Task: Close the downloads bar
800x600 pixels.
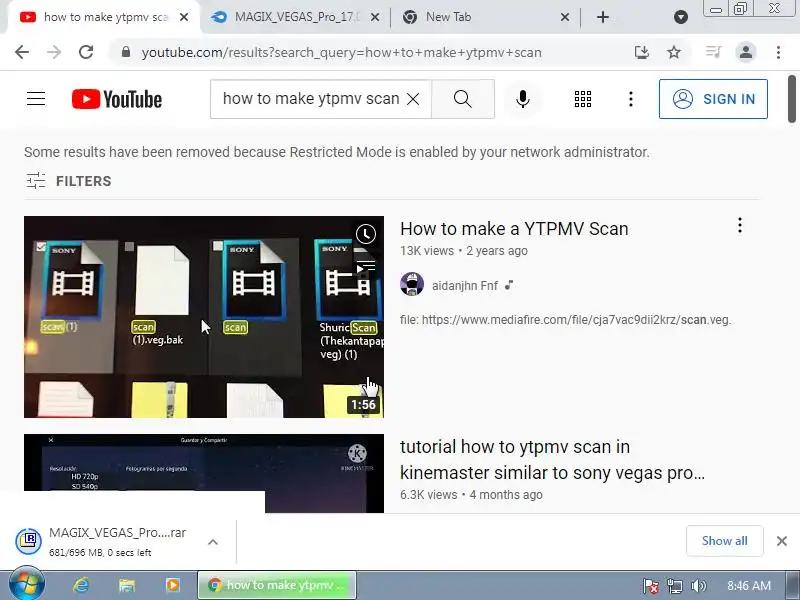Action: (782, 541)
